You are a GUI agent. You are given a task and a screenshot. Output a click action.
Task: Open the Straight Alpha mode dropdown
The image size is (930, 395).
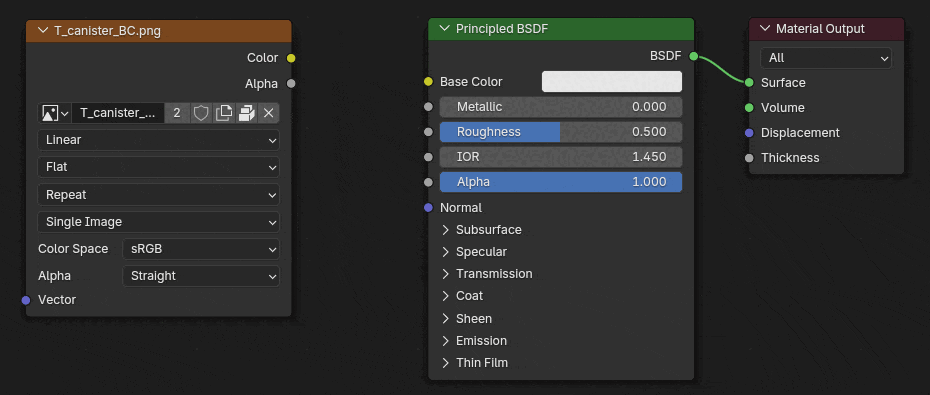(201, 276)
